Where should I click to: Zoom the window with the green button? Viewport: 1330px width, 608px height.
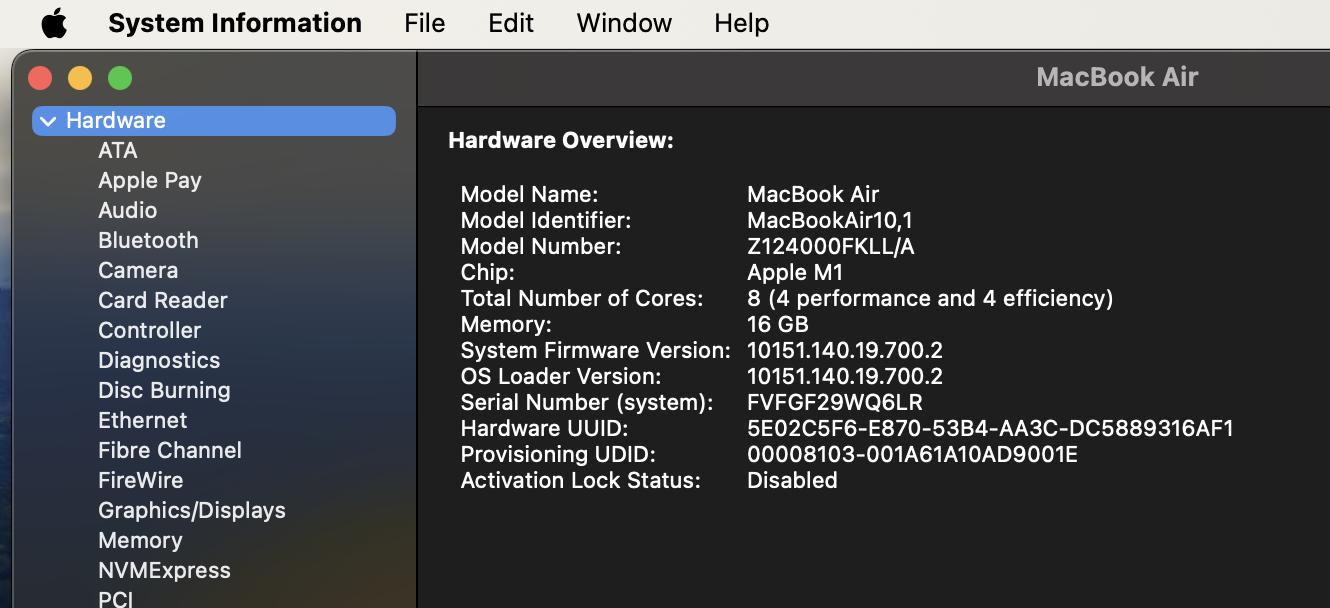pyautogui.click(x=120, y=78)
